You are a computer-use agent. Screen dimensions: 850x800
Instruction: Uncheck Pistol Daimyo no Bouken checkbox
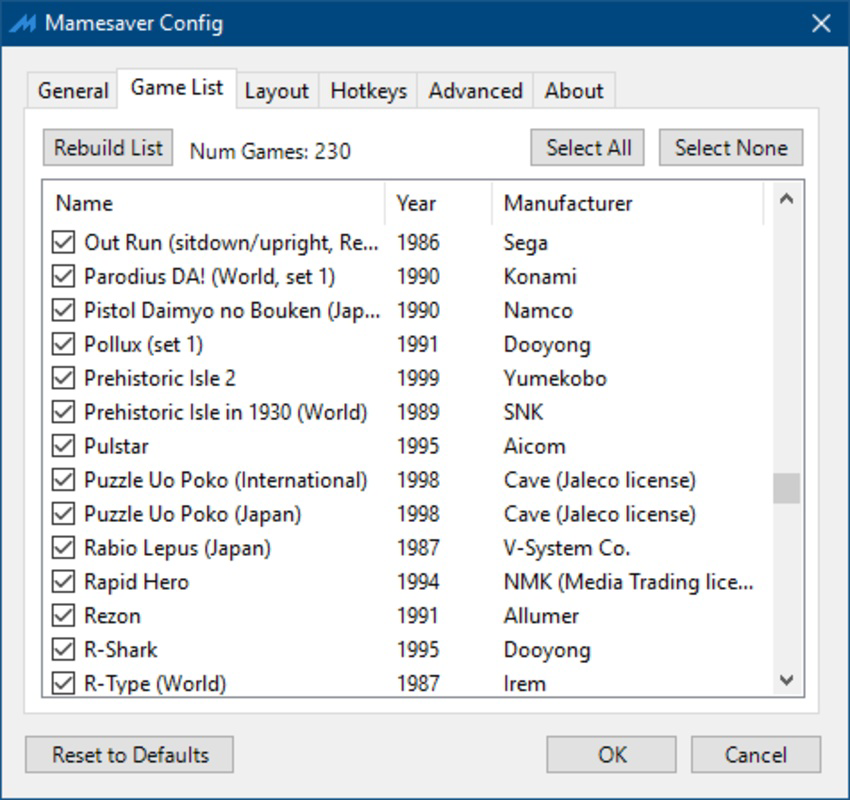pos(63,311)
